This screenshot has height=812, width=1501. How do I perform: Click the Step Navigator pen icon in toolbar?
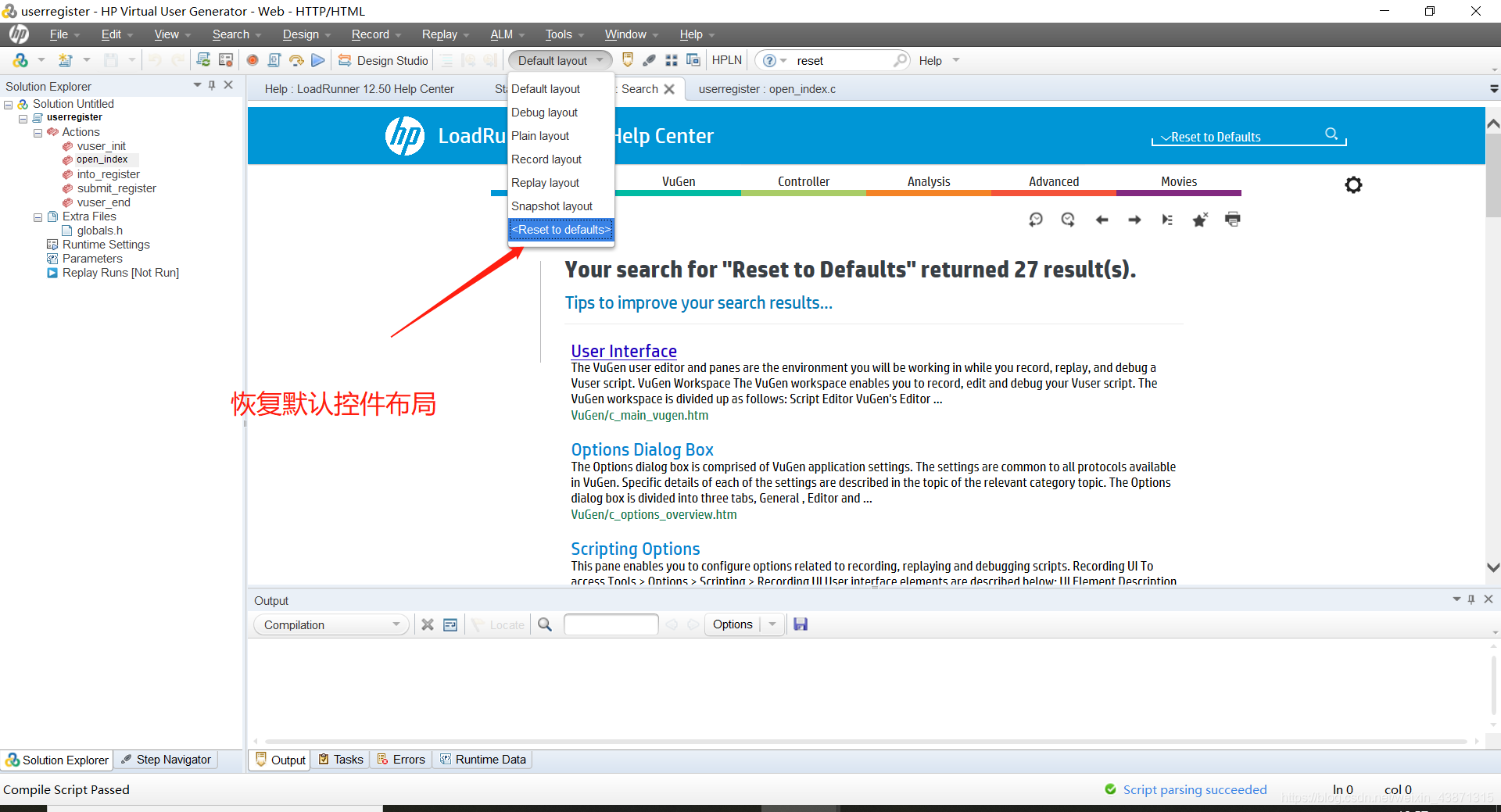coord(649,60)
